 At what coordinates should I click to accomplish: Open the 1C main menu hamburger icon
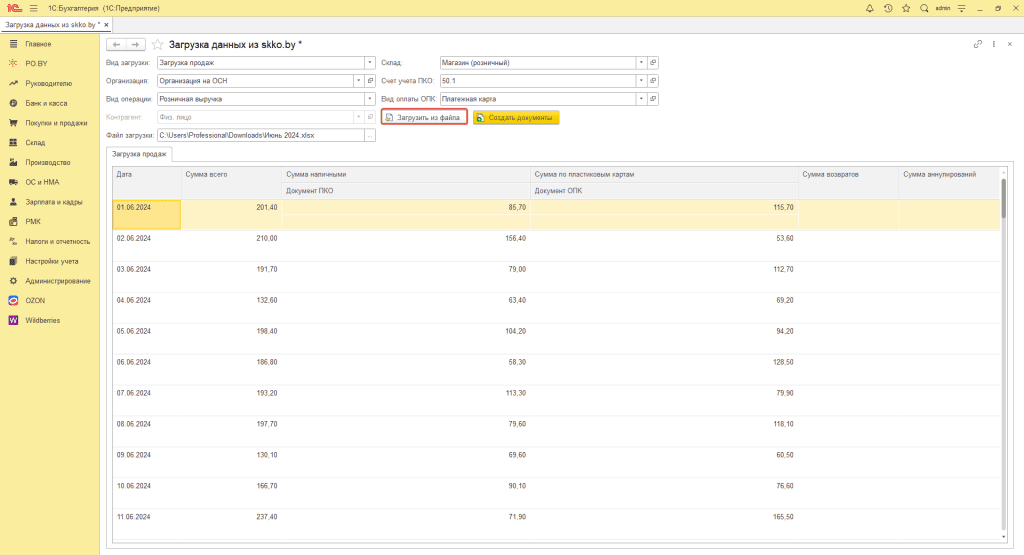pos(34,8)
